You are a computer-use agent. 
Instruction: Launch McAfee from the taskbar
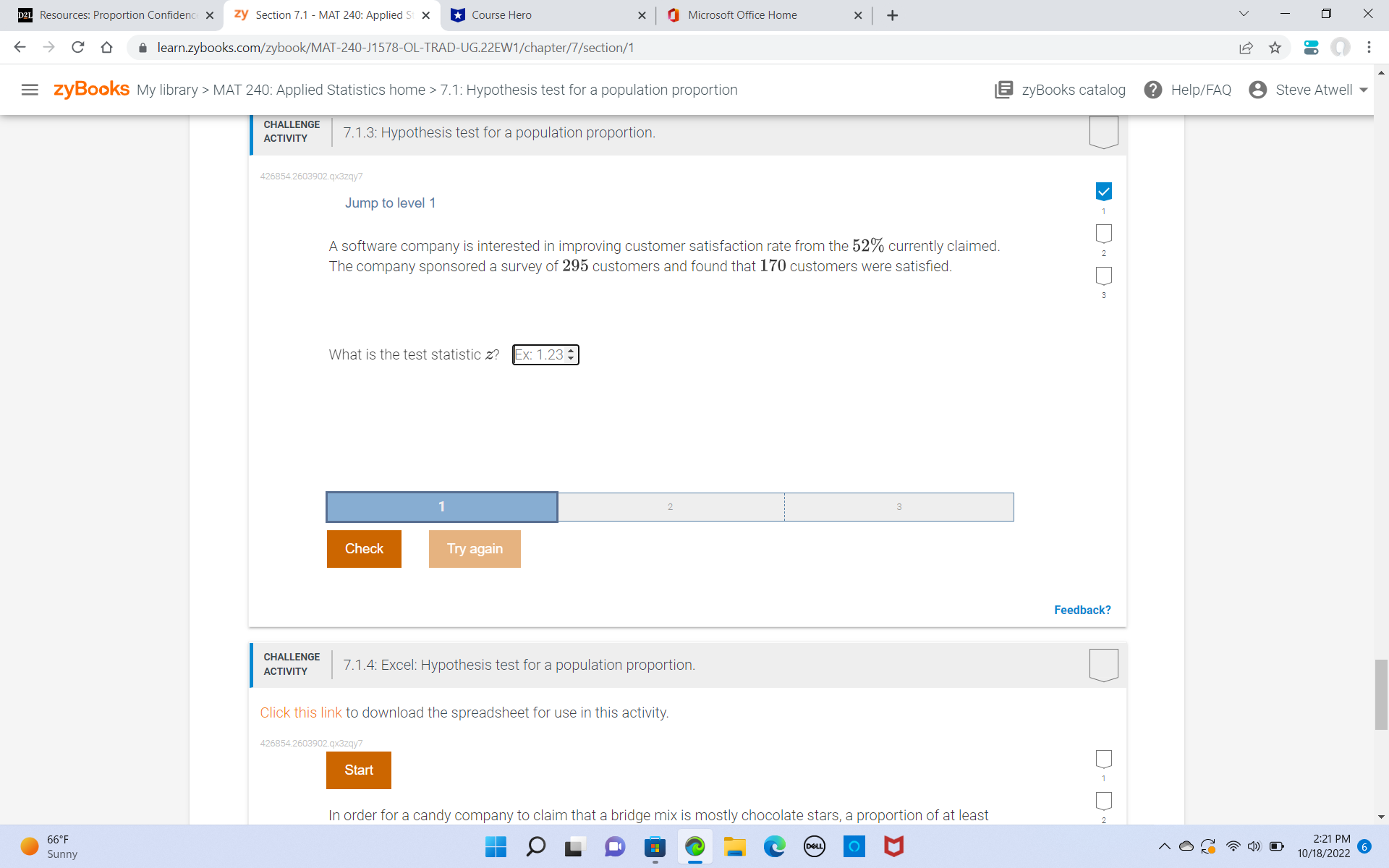pyautogui.click(x=894, y=846)
